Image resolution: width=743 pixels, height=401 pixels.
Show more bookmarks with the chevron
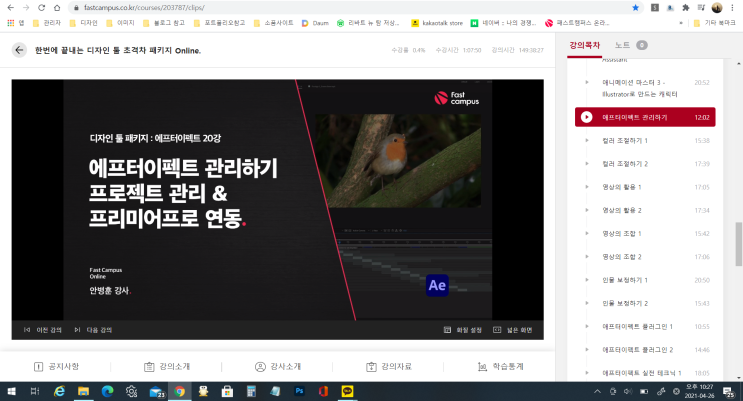point(681,23)
